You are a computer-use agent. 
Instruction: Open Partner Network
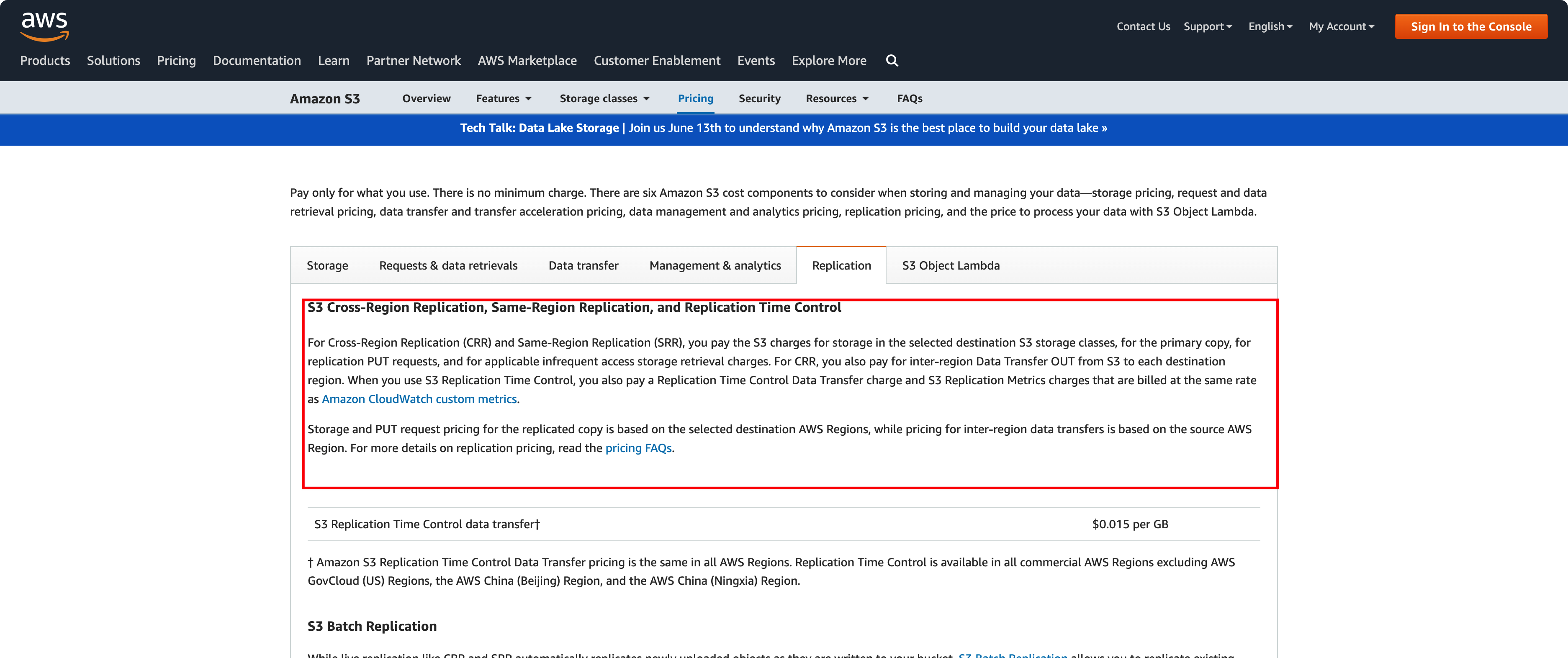pos(413,60)
